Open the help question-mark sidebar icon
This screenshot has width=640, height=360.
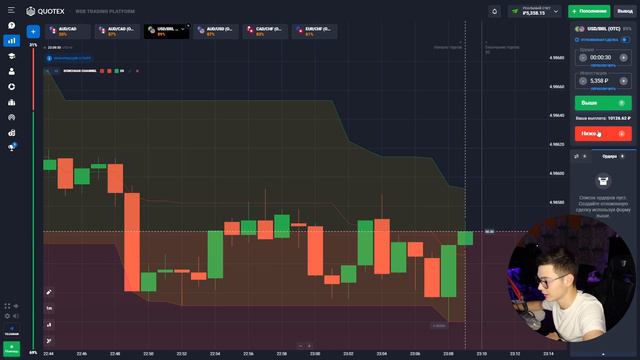(x=11, y=25)
